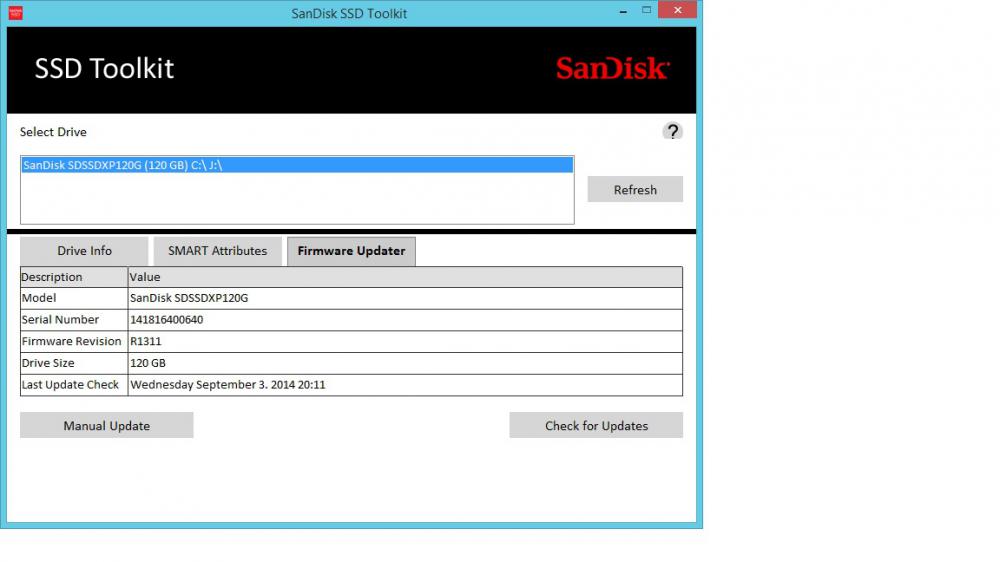Click the red SanDisk logo

(612, 68)
